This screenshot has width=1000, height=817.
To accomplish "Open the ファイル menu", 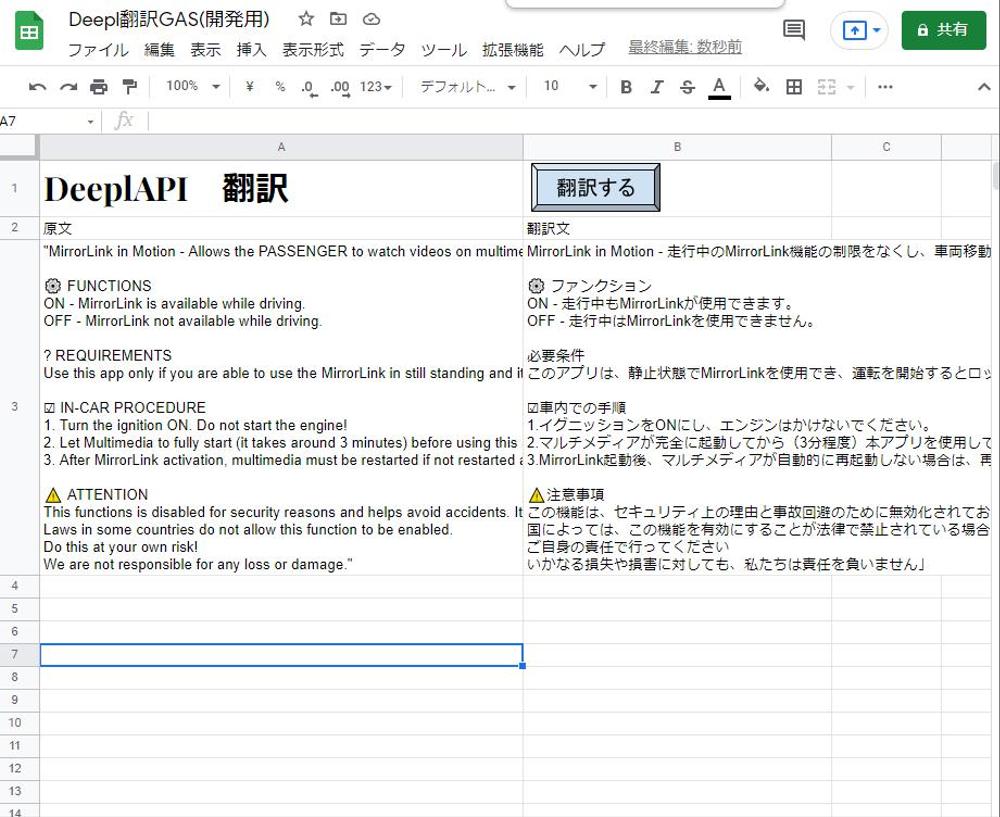I will [x=98, y=50].
